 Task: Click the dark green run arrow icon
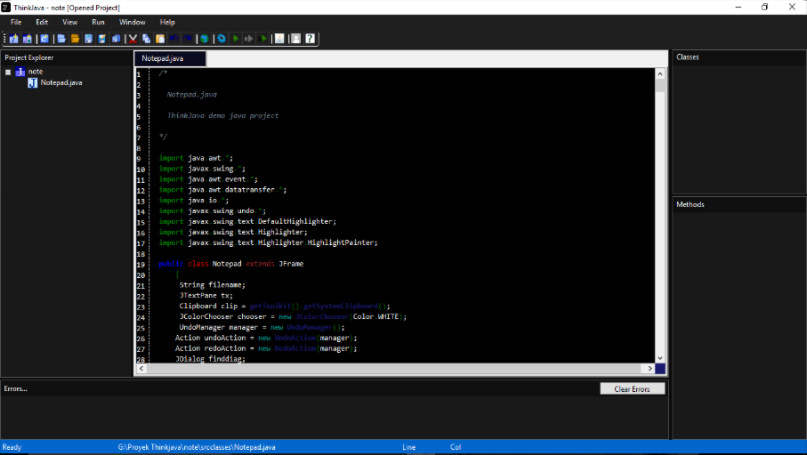click(262, 39)
